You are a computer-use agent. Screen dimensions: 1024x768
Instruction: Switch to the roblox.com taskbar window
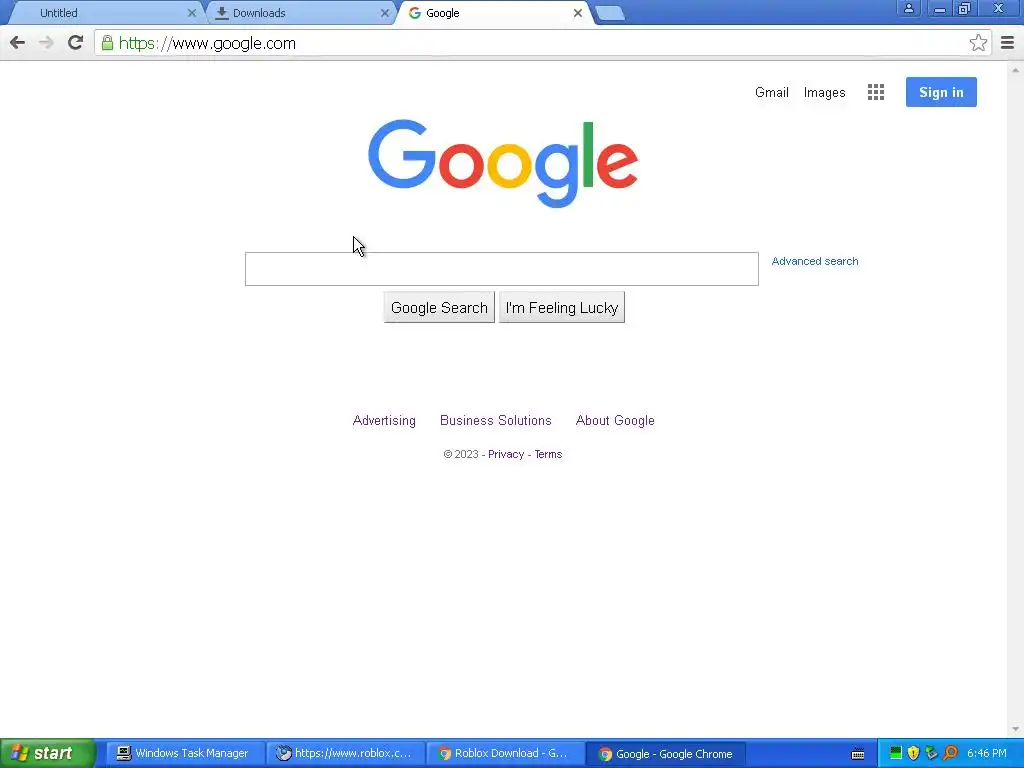345,754
